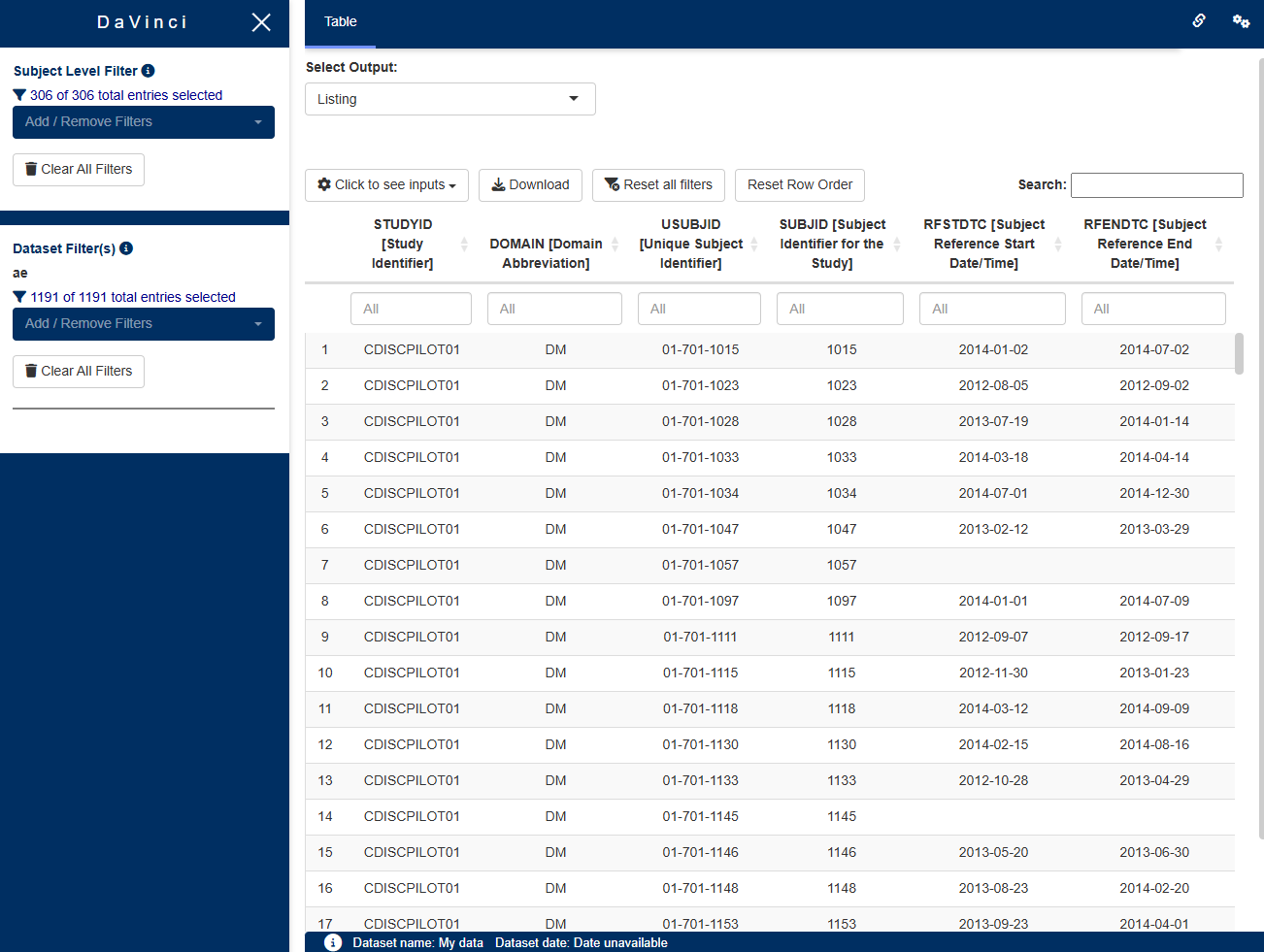Click the link icon in top bar

(1199, 20)
